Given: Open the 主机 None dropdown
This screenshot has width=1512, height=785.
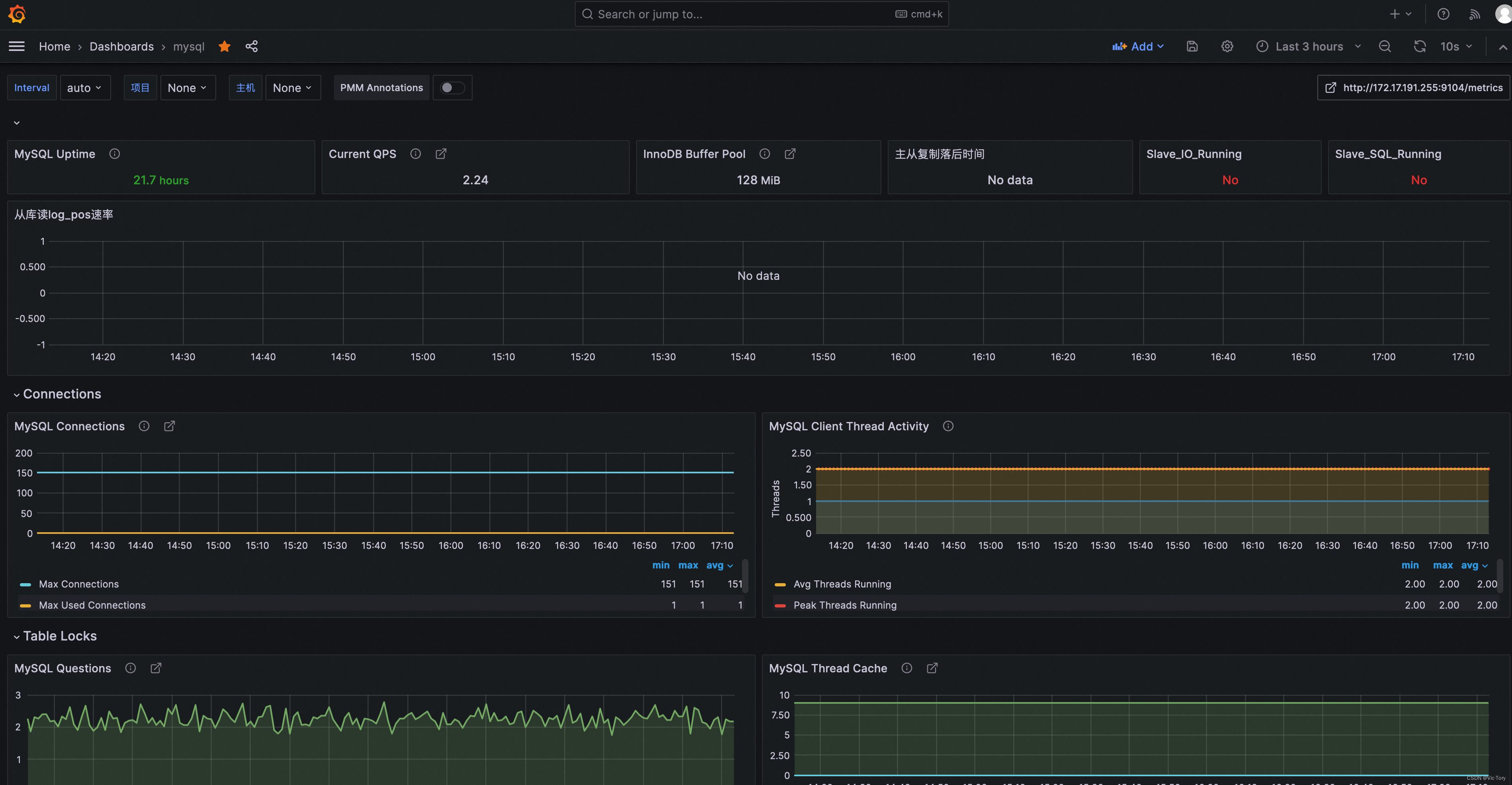Looking at the screenshot, I should 293,88.
